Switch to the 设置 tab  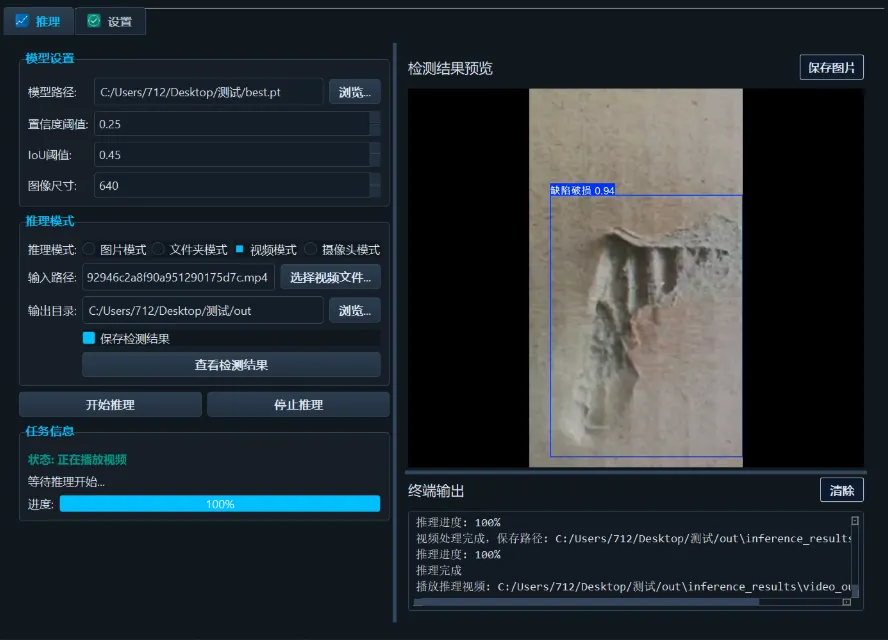pyautogui.click(x=110, y=20)
